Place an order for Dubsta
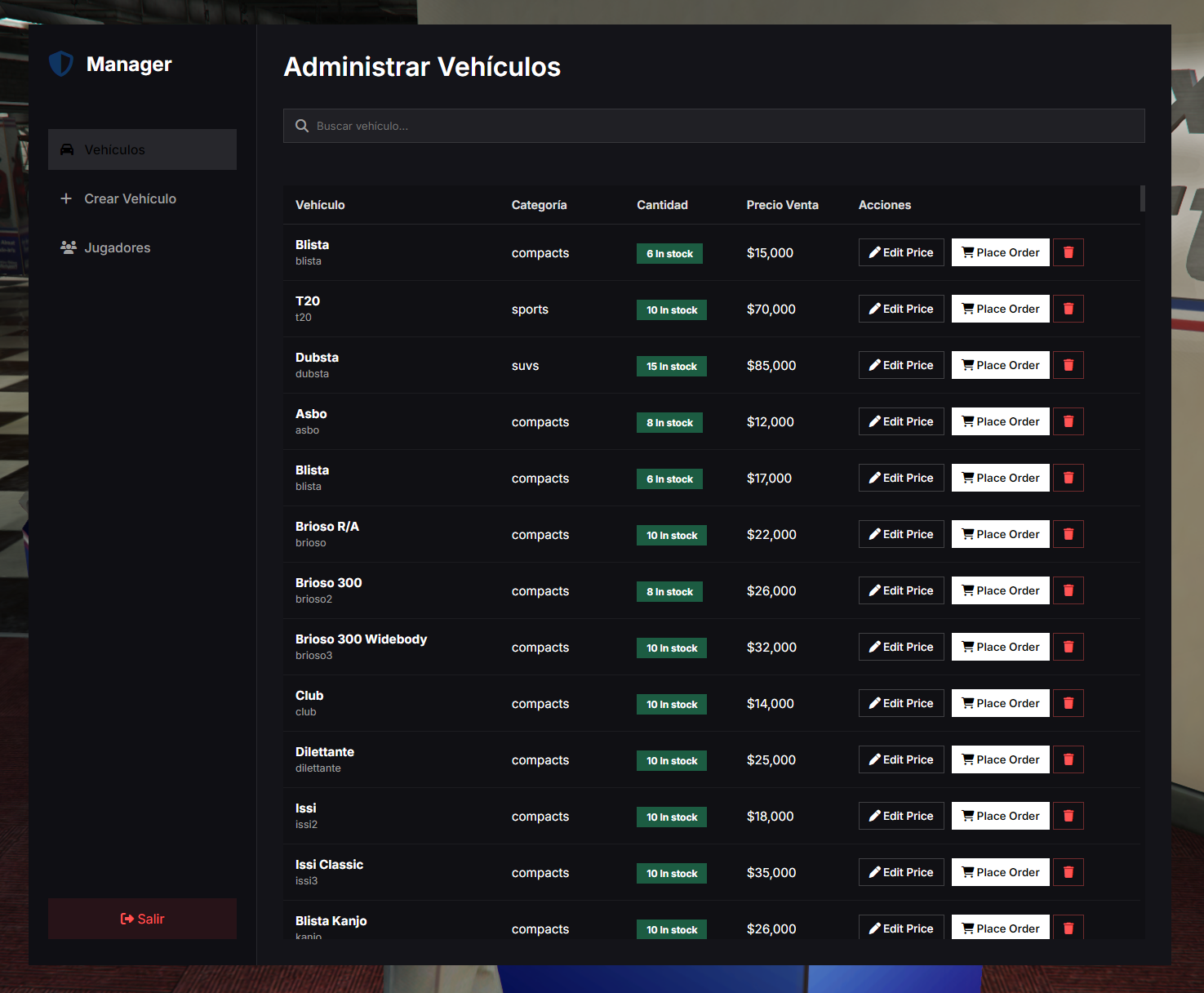This screenshot has width=1204, height=993. (1001, 365)
